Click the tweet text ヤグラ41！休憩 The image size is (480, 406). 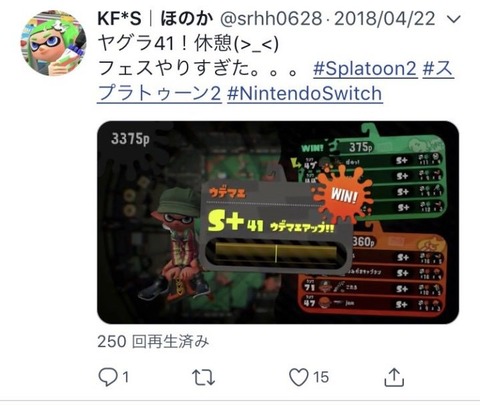[188, 44]
